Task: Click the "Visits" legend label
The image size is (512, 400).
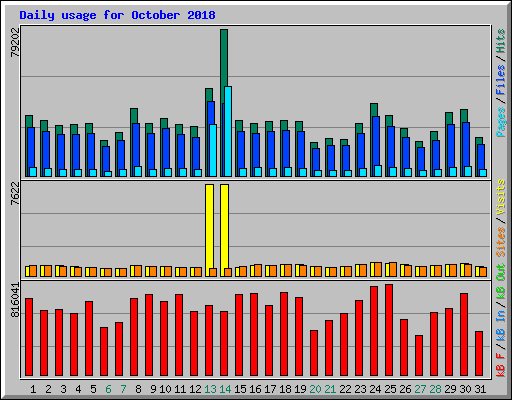Action: point(501,198)
